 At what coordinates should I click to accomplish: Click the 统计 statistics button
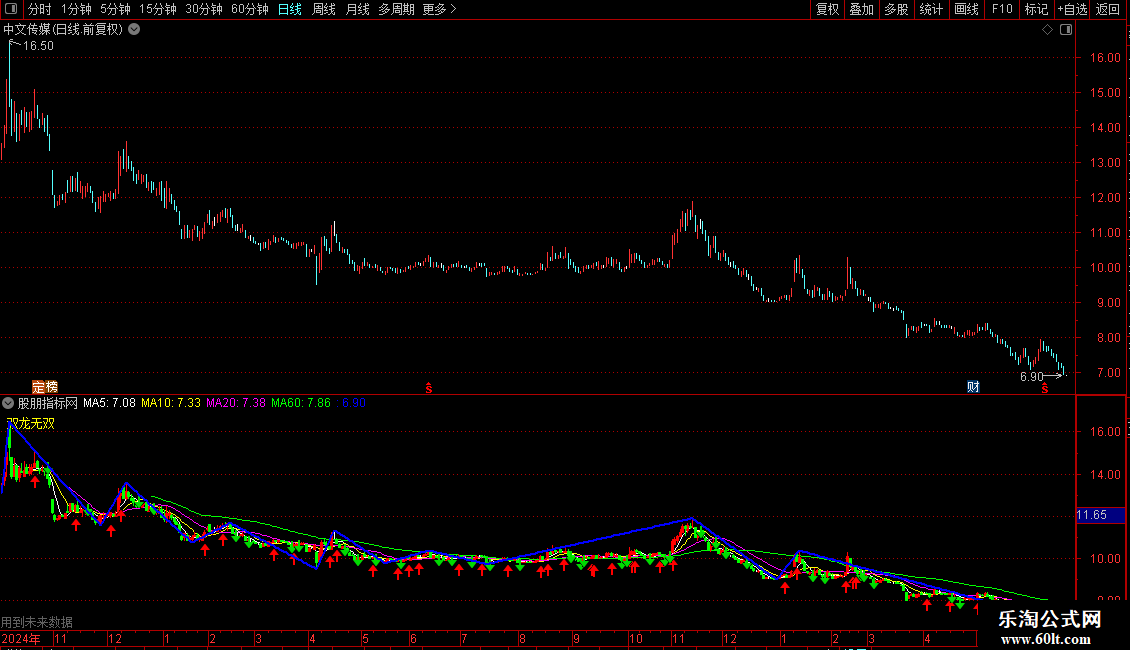[x=931, y=9]
